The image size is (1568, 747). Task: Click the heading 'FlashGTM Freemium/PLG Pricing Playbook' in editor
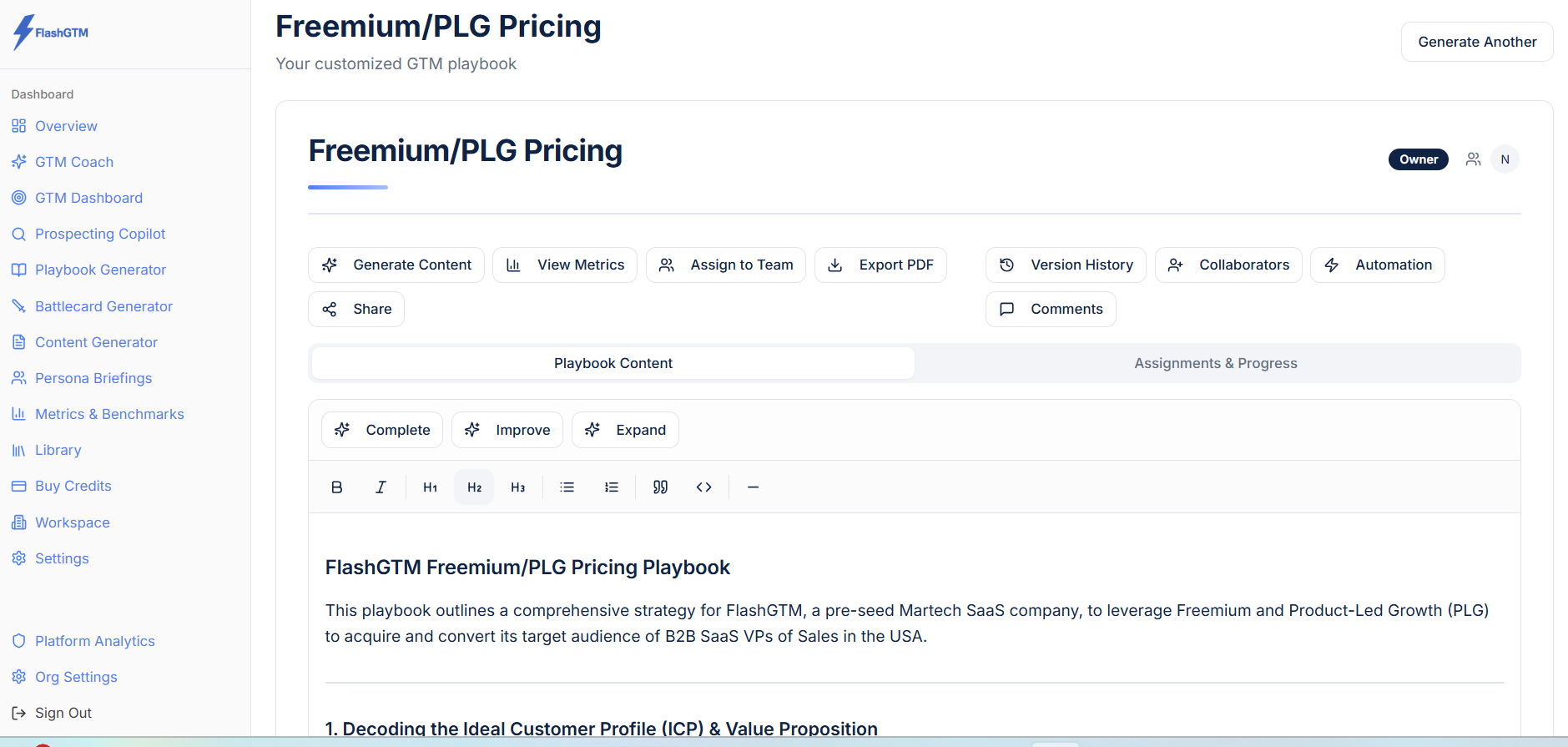click(527, 568)
